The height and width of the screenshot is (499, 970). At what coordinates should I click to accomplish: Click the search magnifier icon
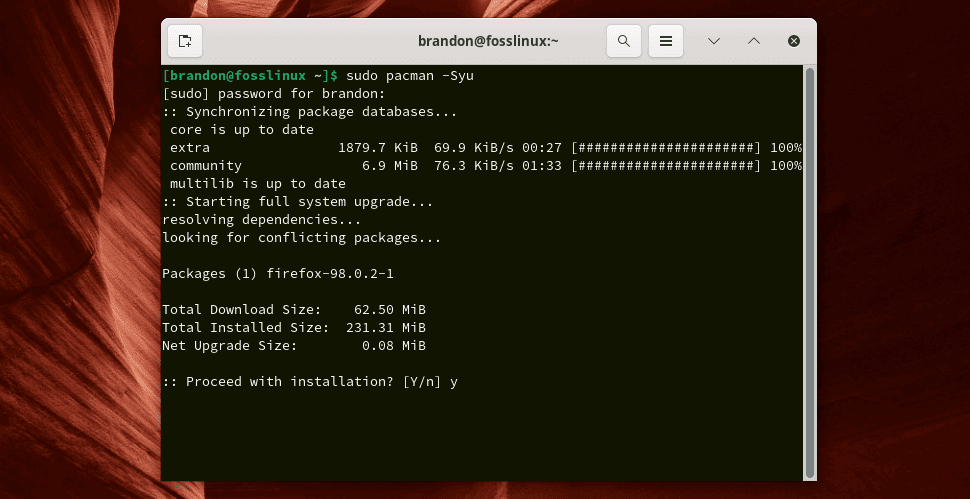(623, 41)
